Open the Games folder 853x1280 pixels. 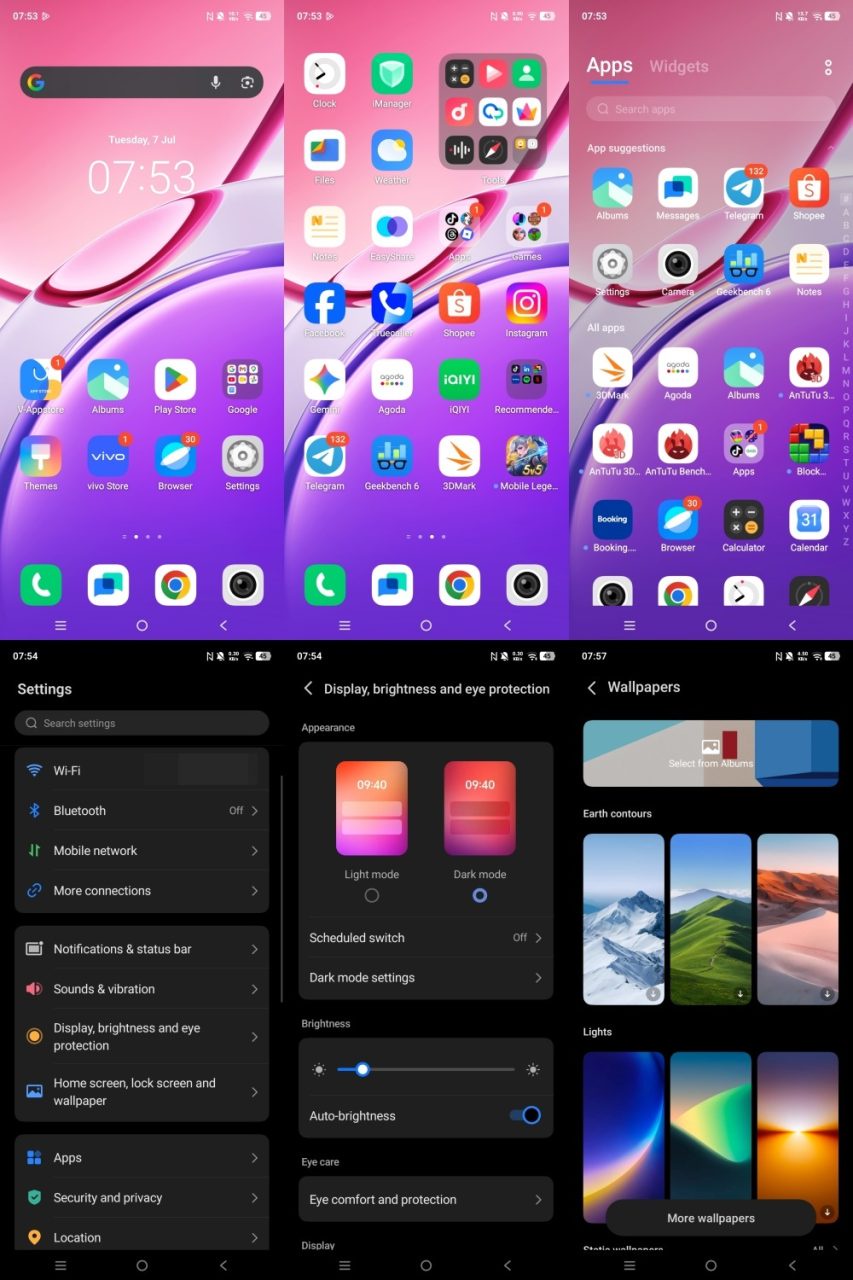coord(526,227)
